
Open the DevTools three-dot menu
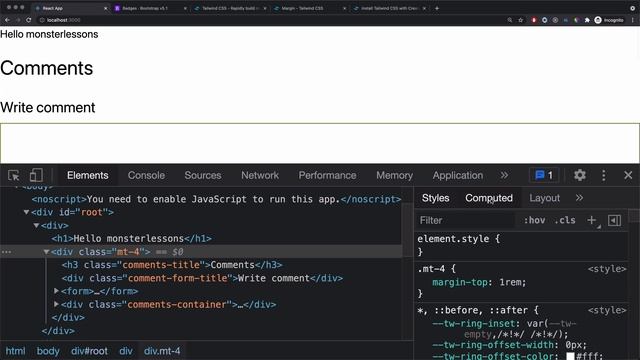click(x=604, y=176)
